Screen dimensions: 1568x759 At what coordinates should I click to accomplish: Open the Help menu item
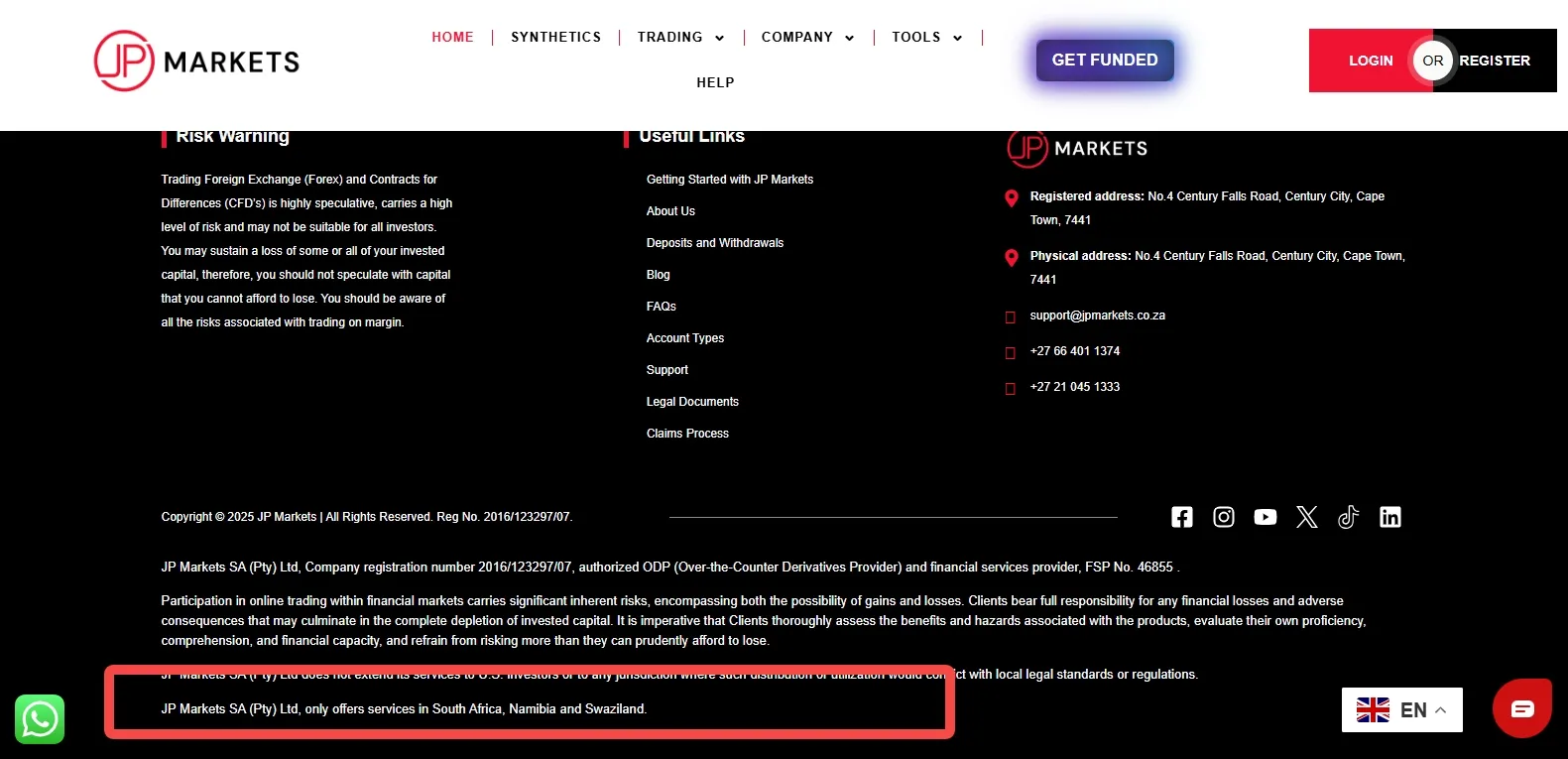point(715,83)
